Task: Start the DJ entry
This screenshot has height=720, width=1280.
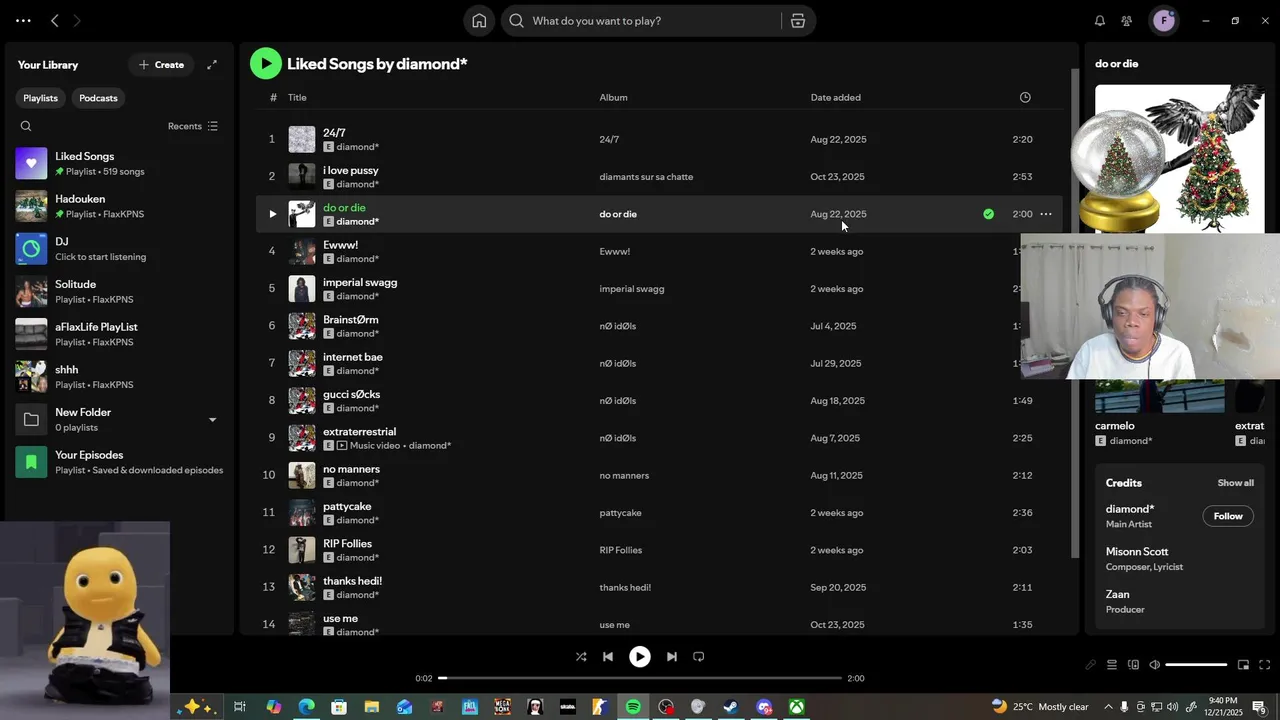Action: click(120, 249)
